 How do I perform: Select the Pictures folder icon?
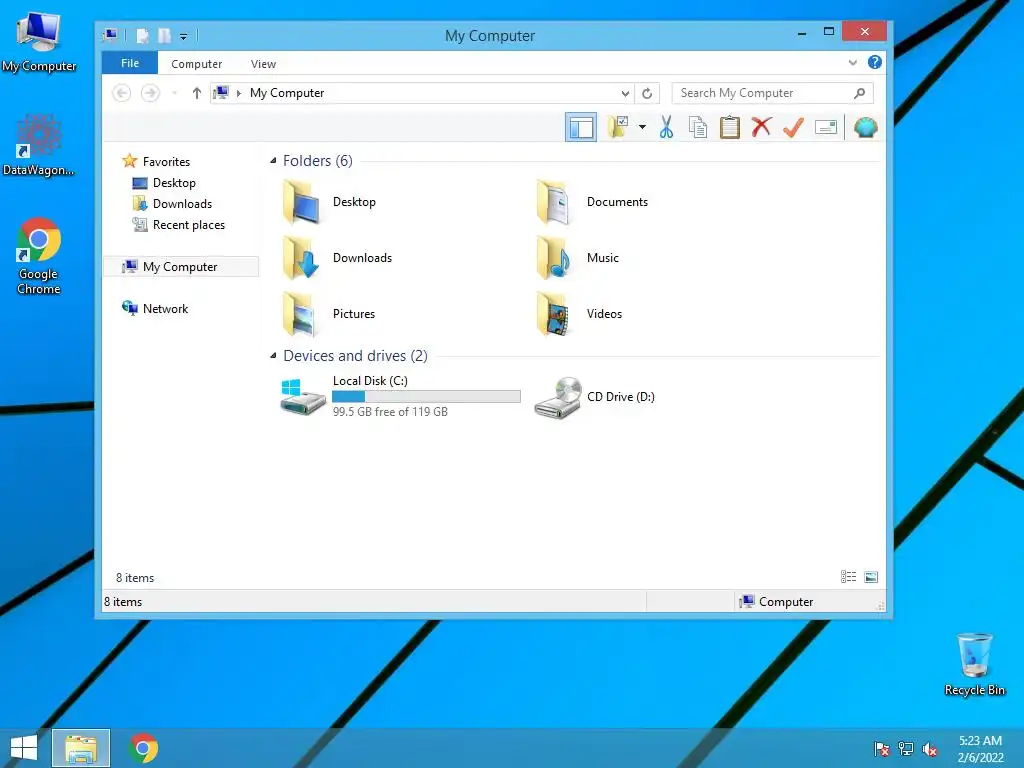(x=301, y=313)
